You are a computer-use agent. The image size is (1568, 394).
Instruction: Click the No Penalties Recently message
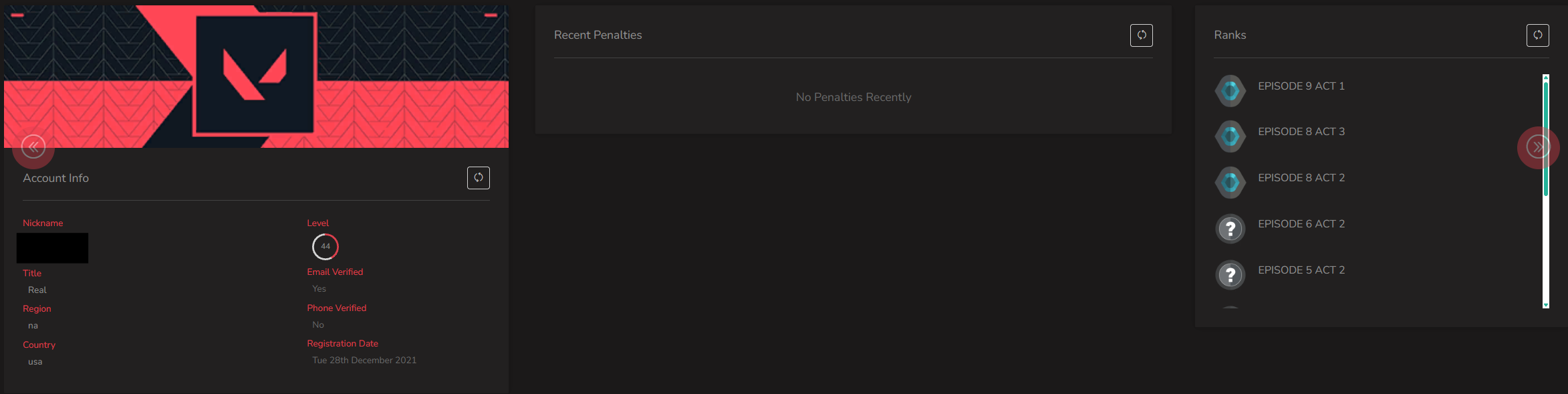tap(854, 97)
